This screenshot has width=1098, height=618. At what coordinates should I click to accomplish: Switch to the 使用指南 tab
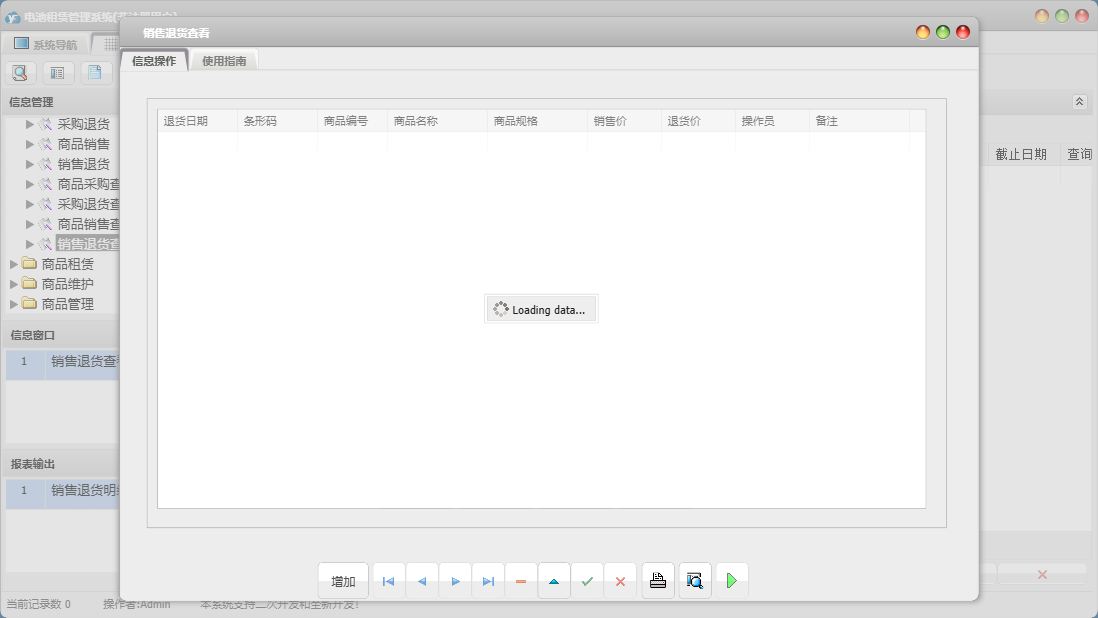coord(224,61)
